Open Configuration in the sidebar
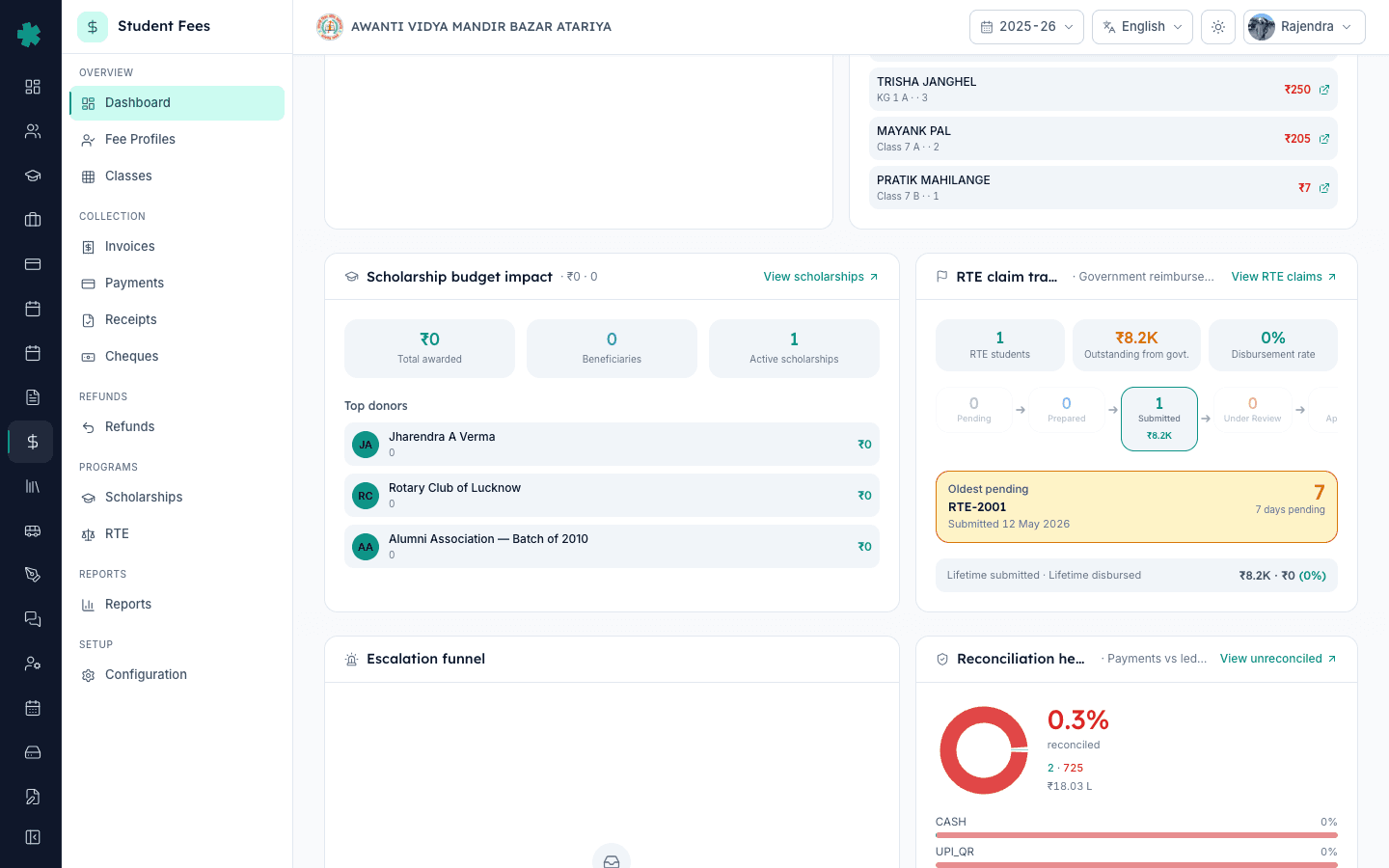Image resolution: width=1389 pixels, height=868 pixels. pos(177,675)
